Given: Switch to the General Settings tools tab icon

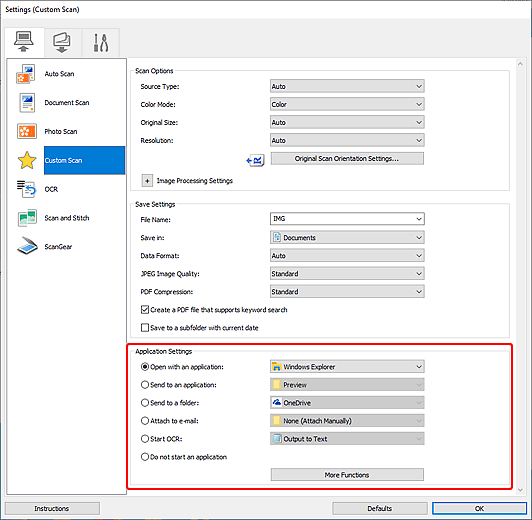Looking at the screenshot, I should [101, 42].
